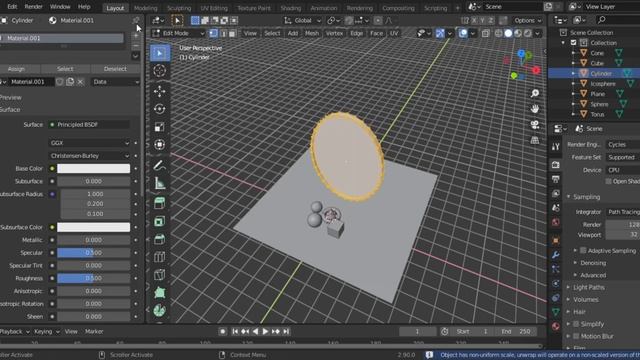Click the Deselect button in material panel
The image size is (640, 360).
[115, 69]
